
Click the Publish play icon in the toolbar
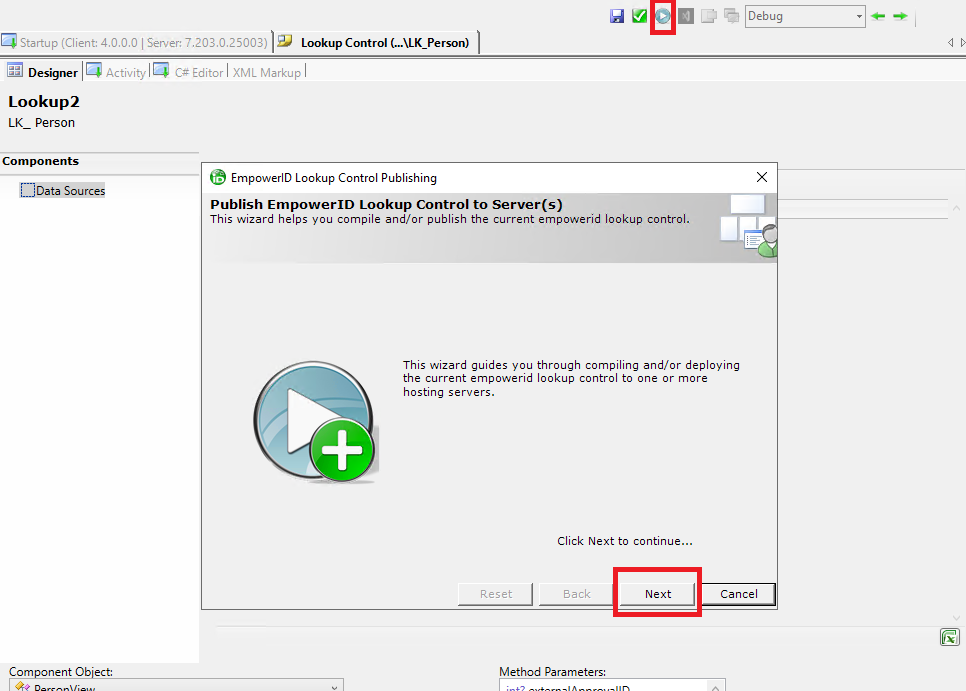point(663,16)
